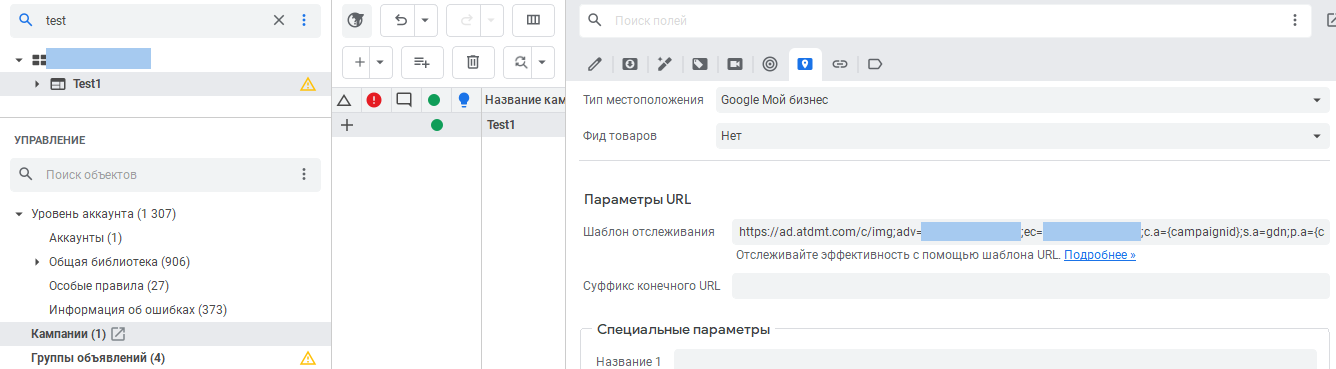The height and width of the screenshot is (369, 1336).
Task: Click 'Название кам…' column header
Action: pos(524,100)
